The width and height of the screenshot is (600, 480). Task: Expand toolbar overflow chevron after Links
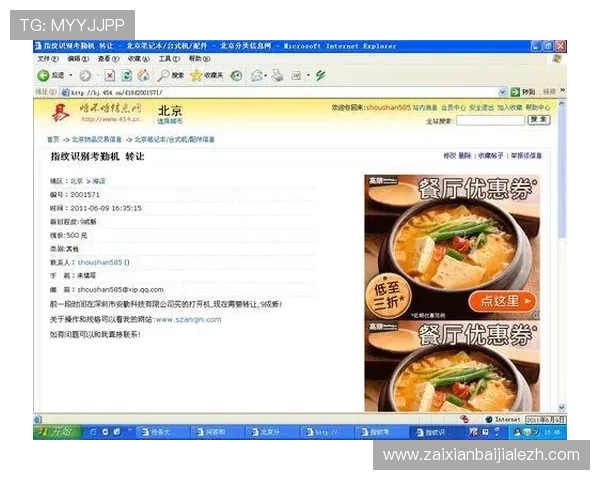[x=562, y=91]
